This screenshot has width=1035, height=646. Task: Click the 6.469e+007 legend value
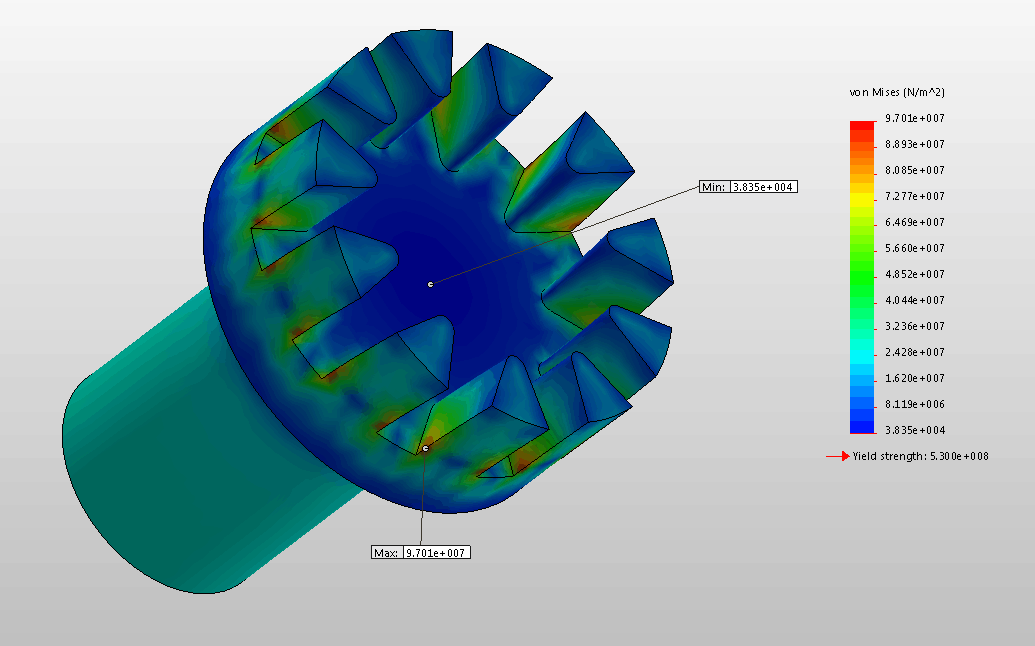[x=915, y=222]
